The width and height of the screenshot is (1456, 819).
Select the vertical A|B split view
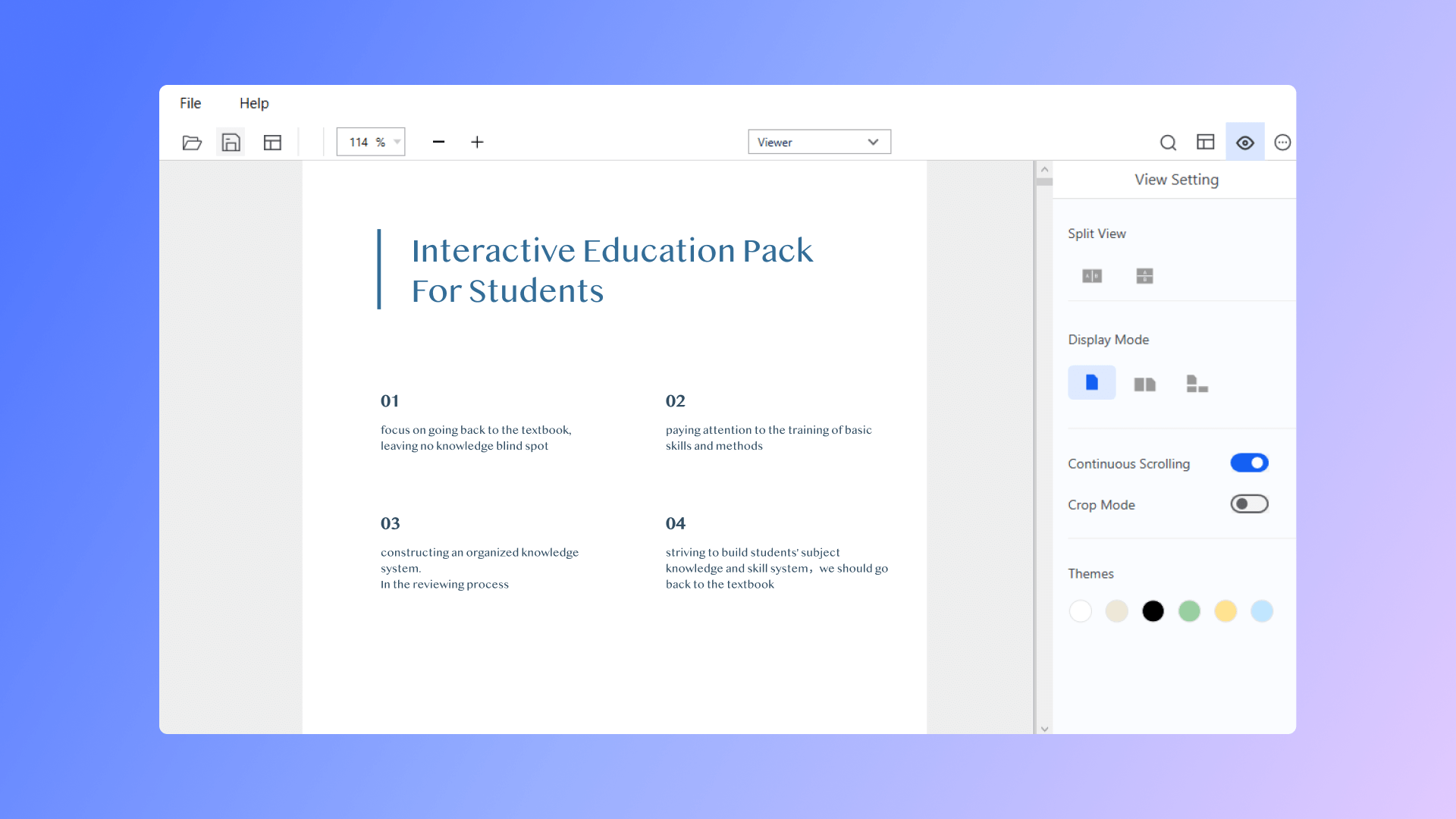(x=1092, y=276)
